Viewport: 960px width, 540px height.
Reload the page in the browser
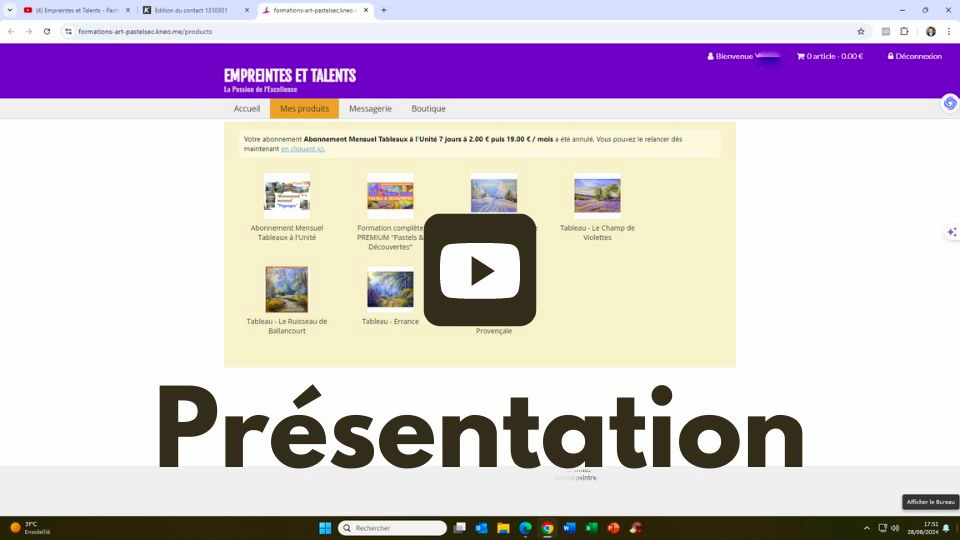pos(46,31)
